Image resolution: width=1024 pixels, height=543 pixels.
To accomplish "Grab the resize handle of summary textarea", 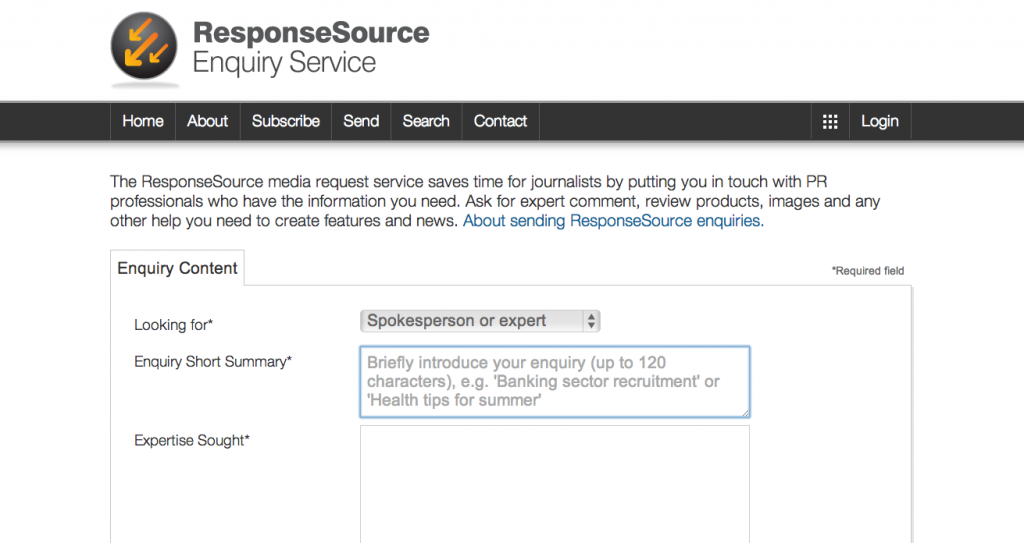I will coord(745,413).
